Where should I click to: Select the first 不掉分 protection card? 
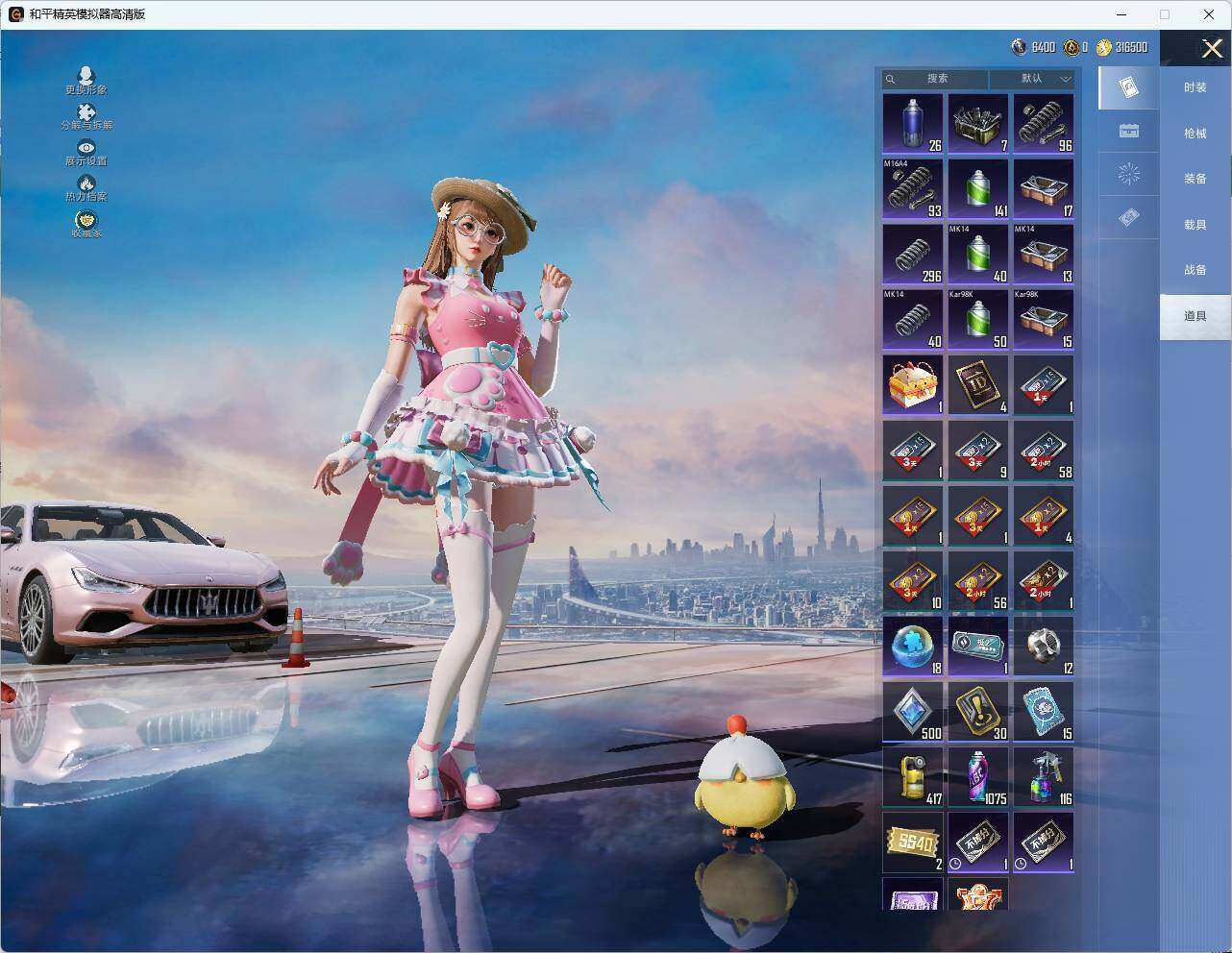tap(978, 843)
